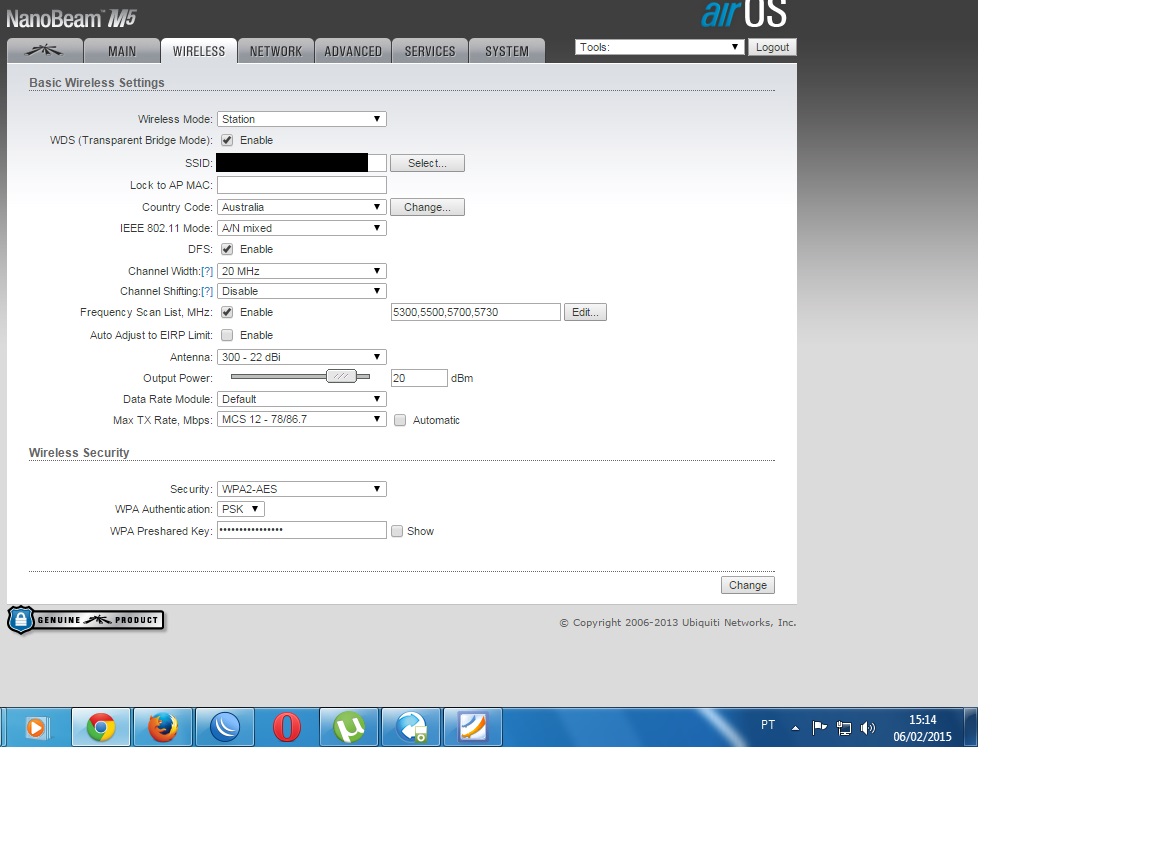This screenshot has width=1152, height=864.
Task: Show hidden system tray icons
Action: pyautogui.click(x=795, y=728)
